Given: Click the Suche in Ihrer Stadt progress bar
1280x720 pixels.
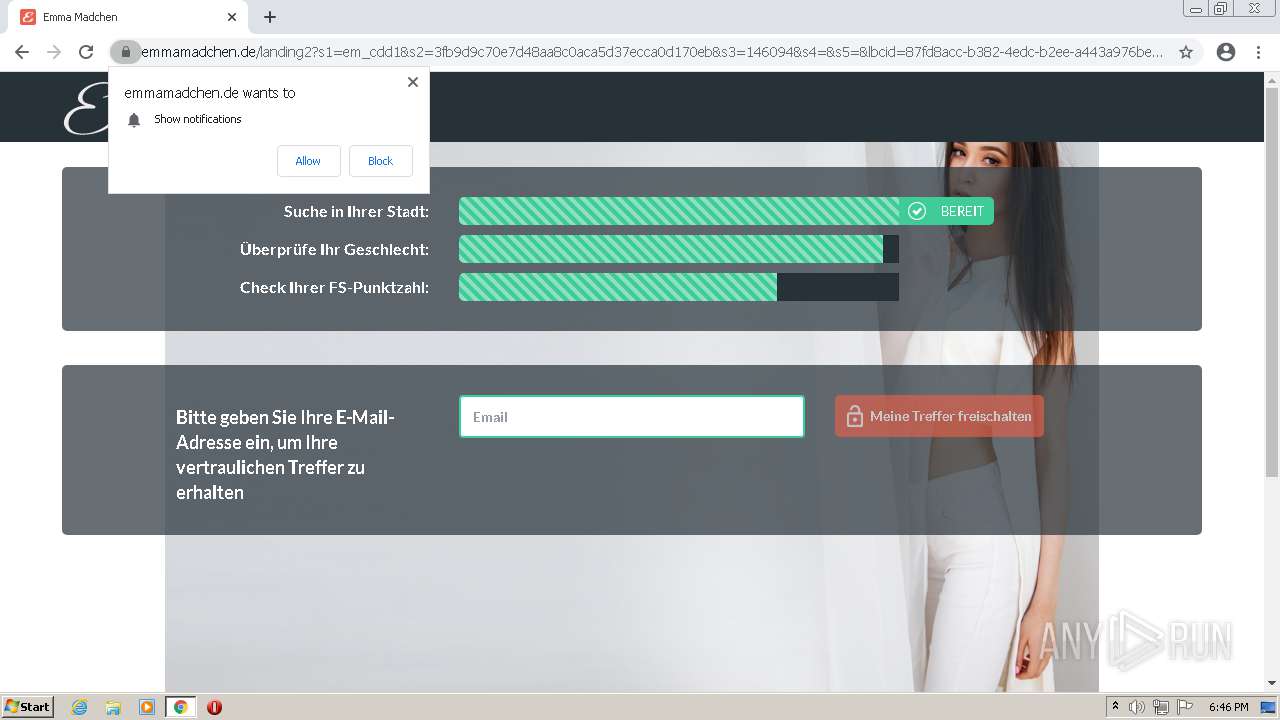Looking at the screenshot, I should [679, 211].
